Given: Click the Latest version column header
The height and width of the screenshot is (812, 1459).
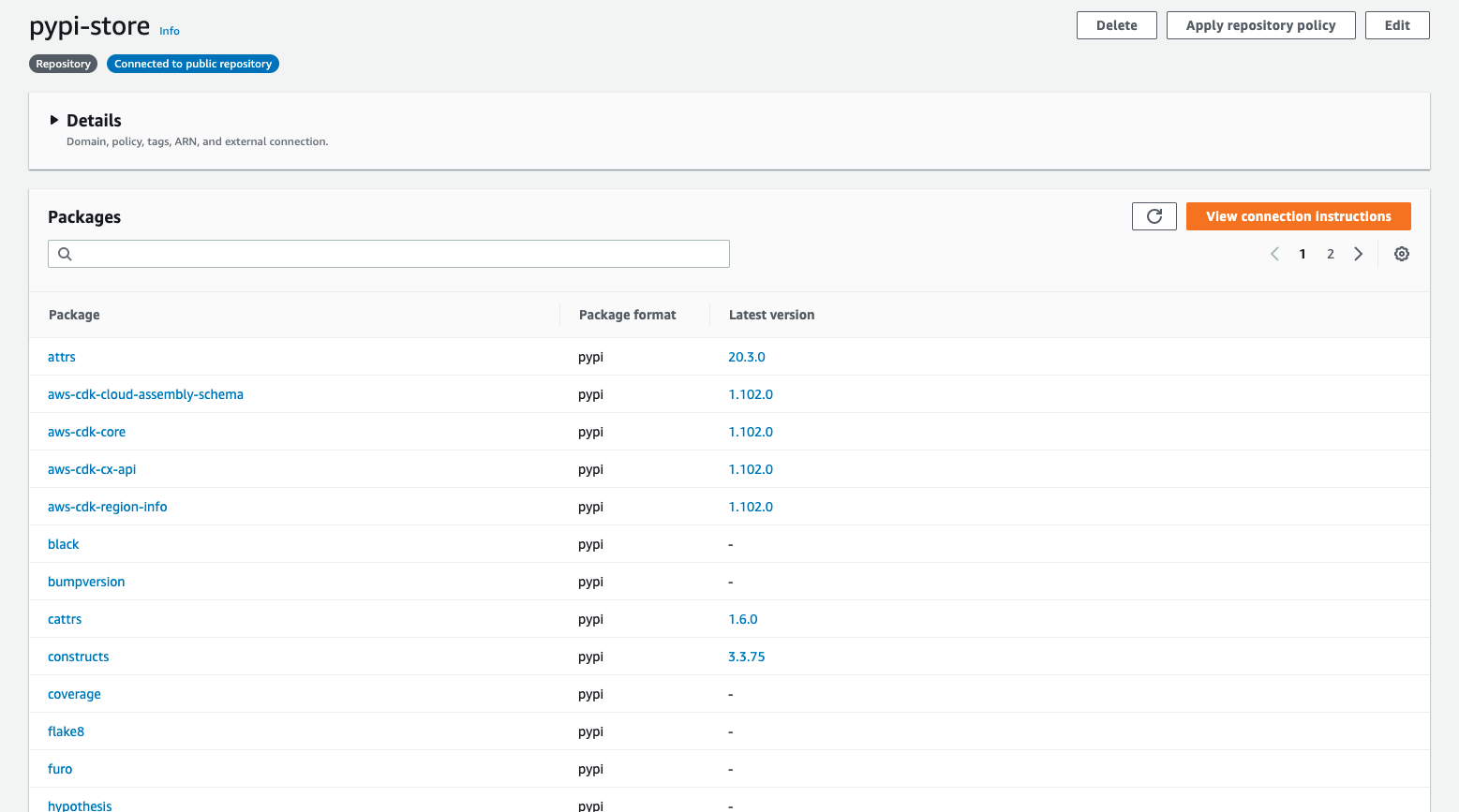Looking at the screenshot, I should coord(771,315).
